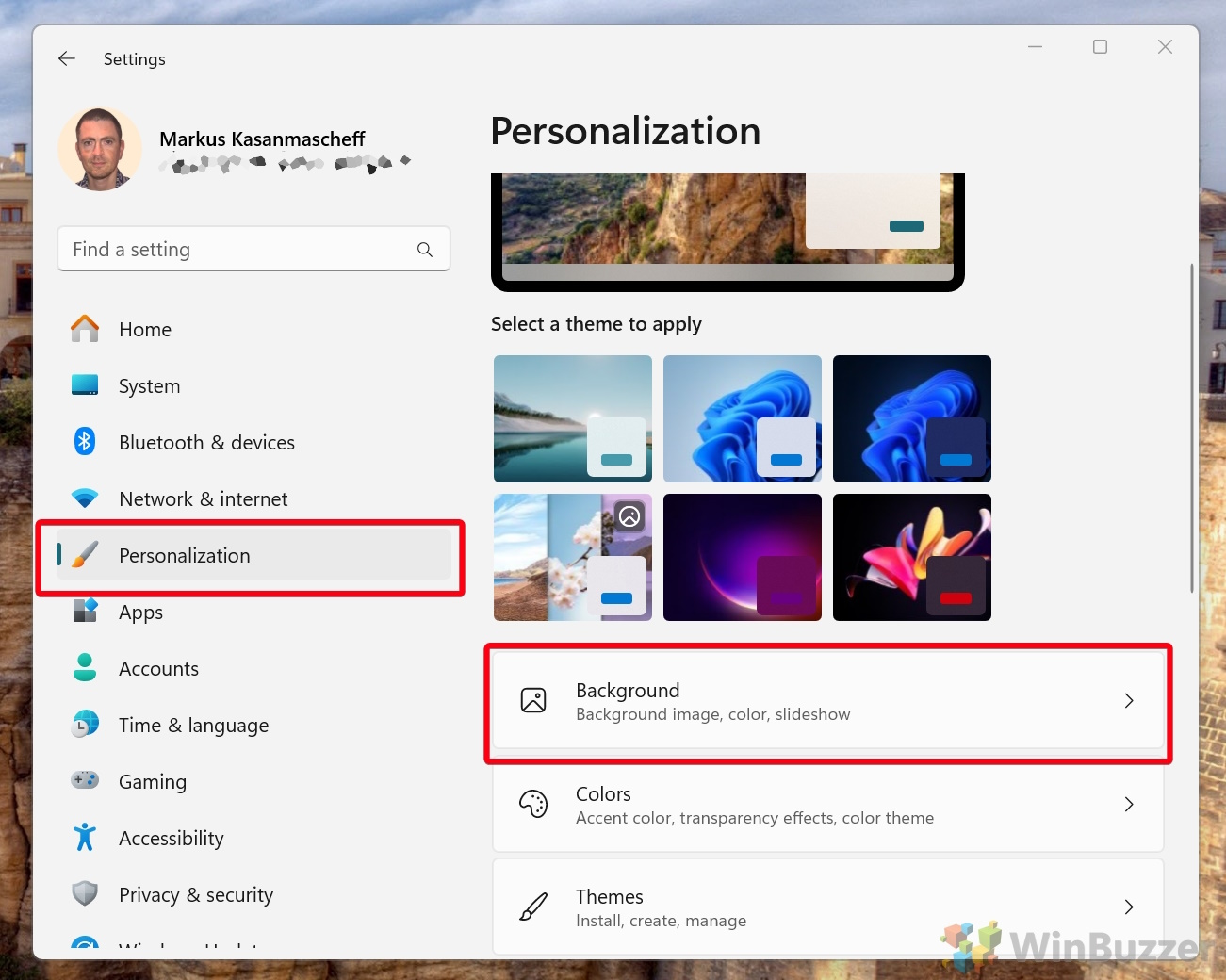Click the Personalization paintbrush icon
Viewport: 1226px width, 980px height.
(85, 555)
